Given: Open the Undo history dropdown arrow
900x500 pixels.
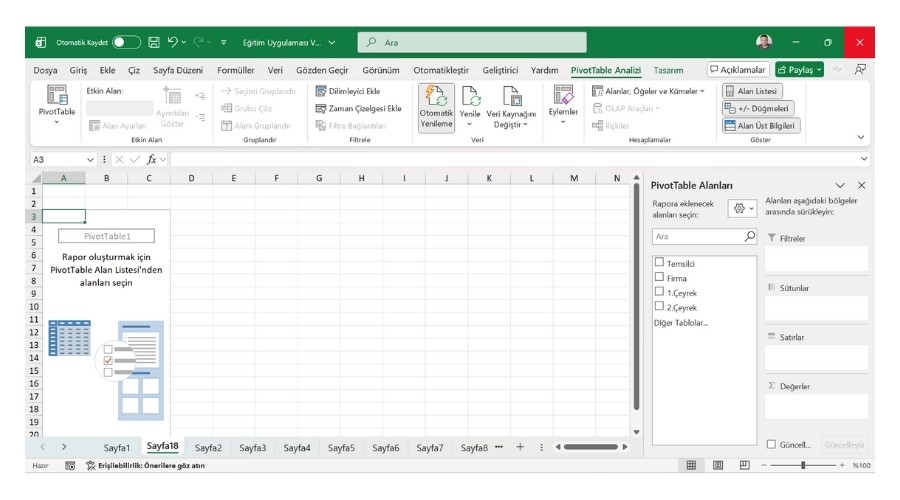Looking at the screenshot, I should [184, 42].
